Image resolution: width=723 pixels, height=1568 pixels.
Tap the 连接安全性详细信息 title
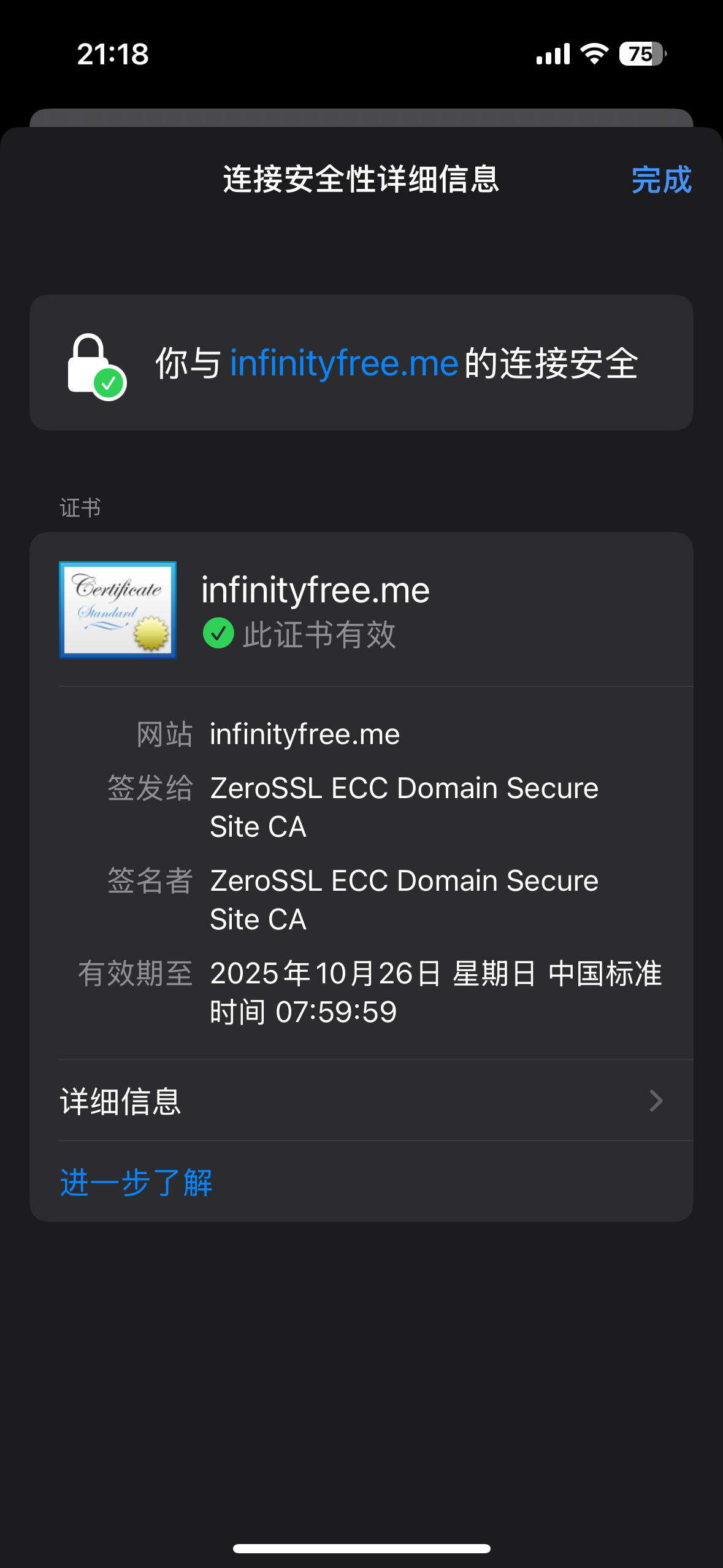coord(361,180)
